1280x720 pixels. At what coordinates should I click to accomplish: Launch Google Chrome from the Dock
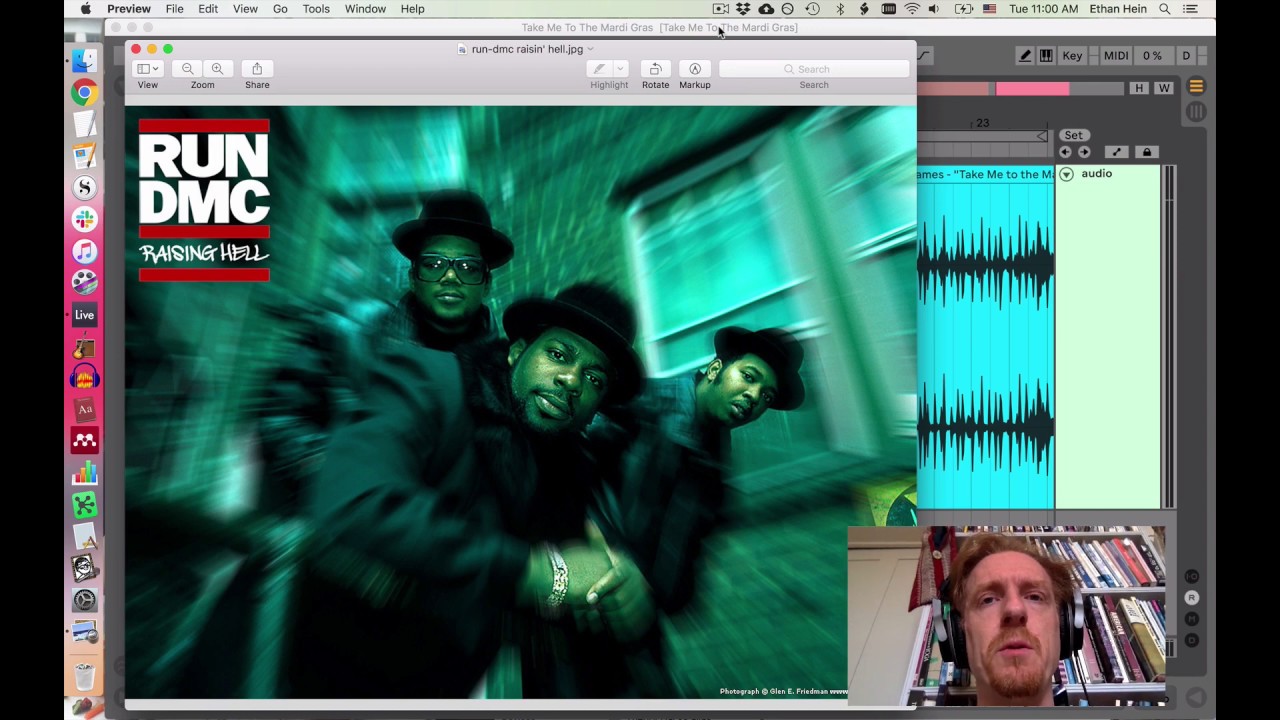[x=85, y=93]
